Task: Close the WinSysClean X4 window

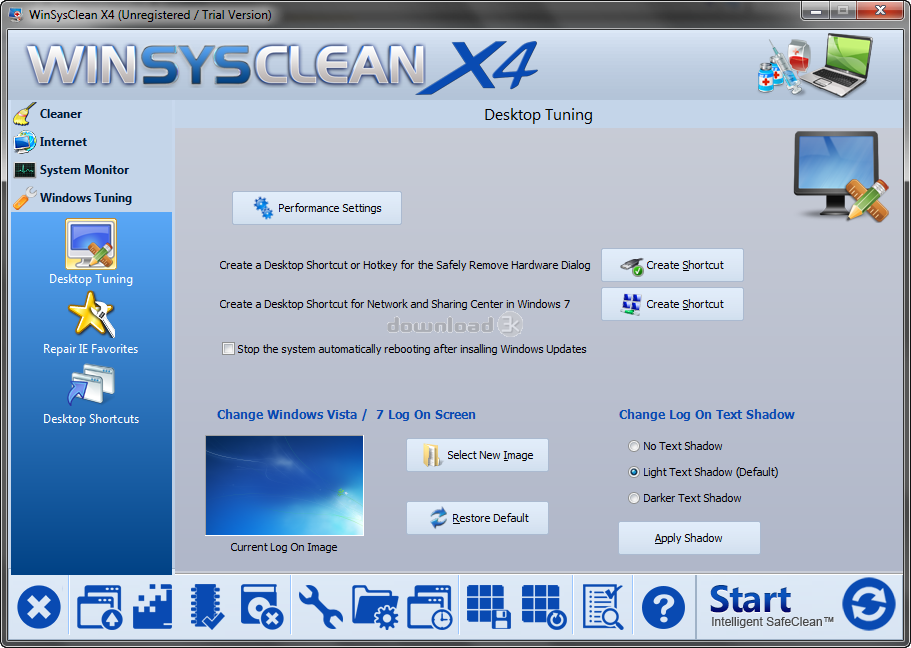Action: pos(880,11)
